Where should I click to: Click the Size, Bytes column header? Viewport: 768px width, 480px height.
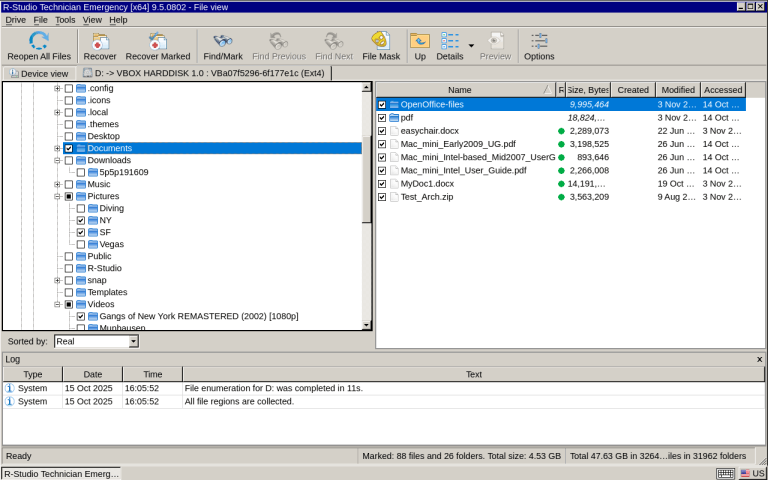click(588, 90)
